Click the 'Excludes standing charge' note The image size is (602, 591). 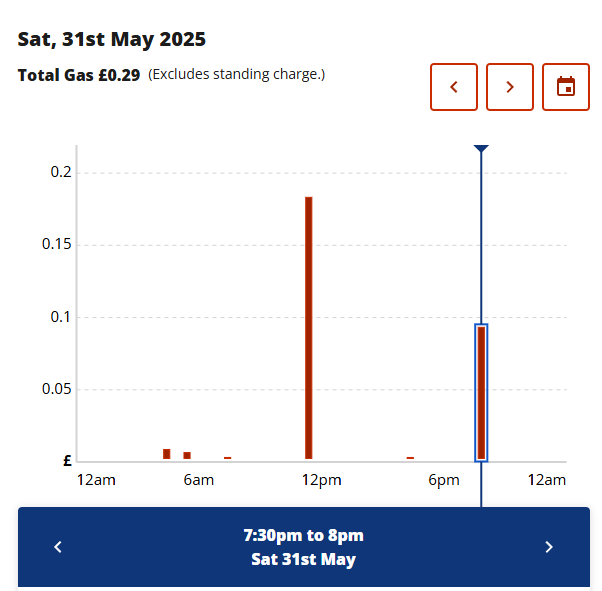(236, 74)
